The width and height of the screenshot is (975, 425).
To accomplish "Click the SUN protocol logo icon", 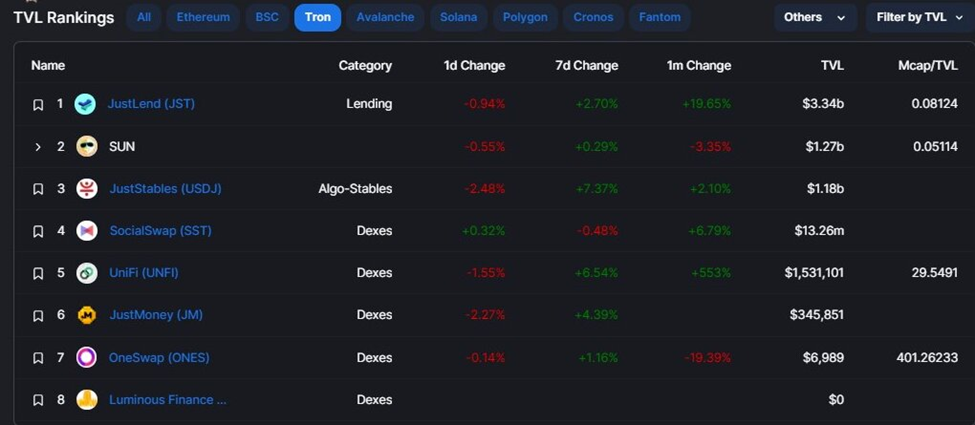I will pos(86,146).
